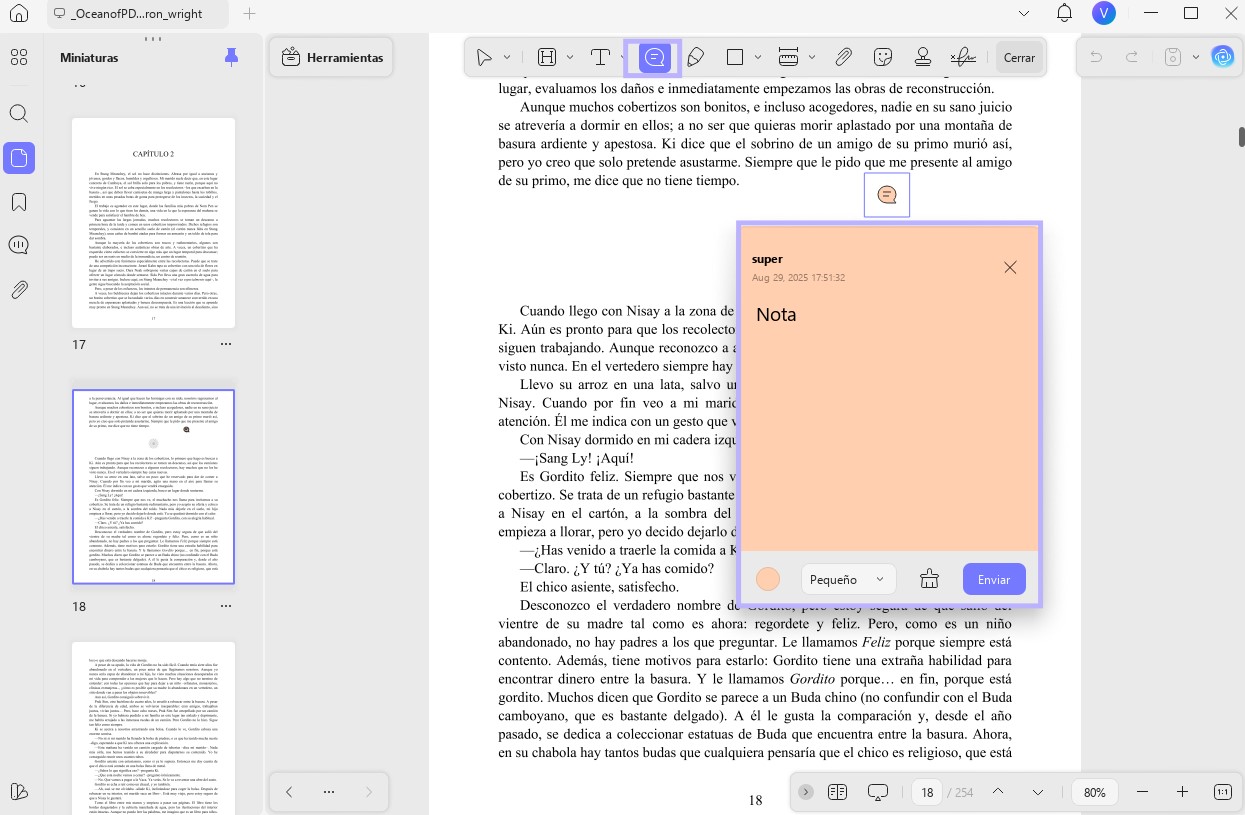Open the bookmarks panel in left sidebar
The width and height of the screenshot is (1245, 815).
tap(19, 202)
